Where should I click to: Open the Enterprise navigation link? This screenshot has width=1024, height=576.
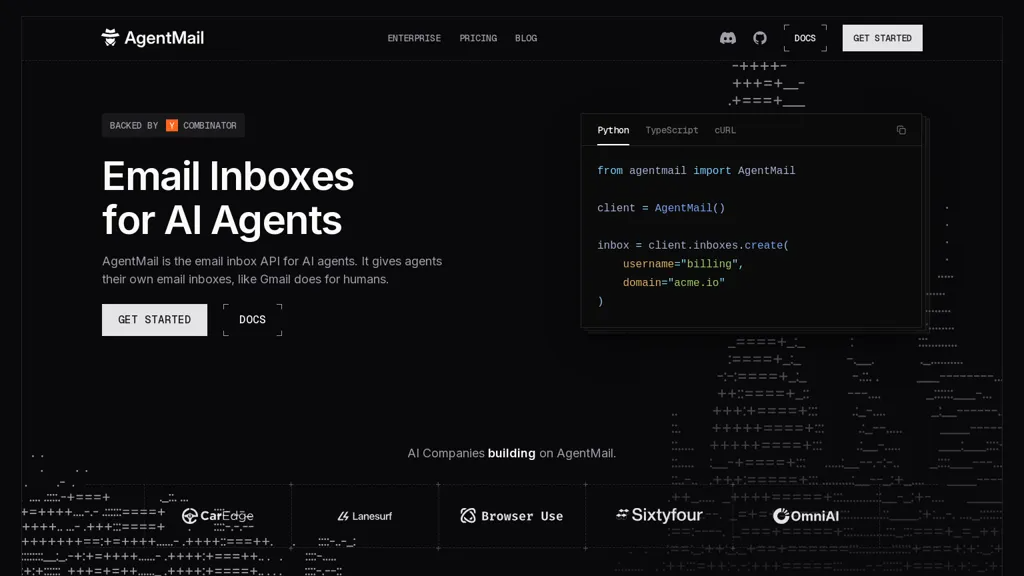click(414, 38)
